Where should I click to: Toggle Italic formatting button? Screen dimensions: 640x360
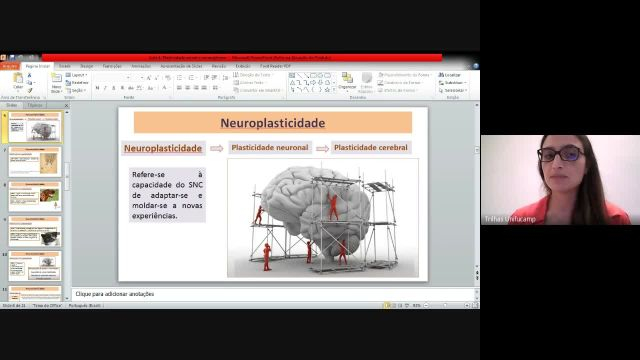point(105,88)
